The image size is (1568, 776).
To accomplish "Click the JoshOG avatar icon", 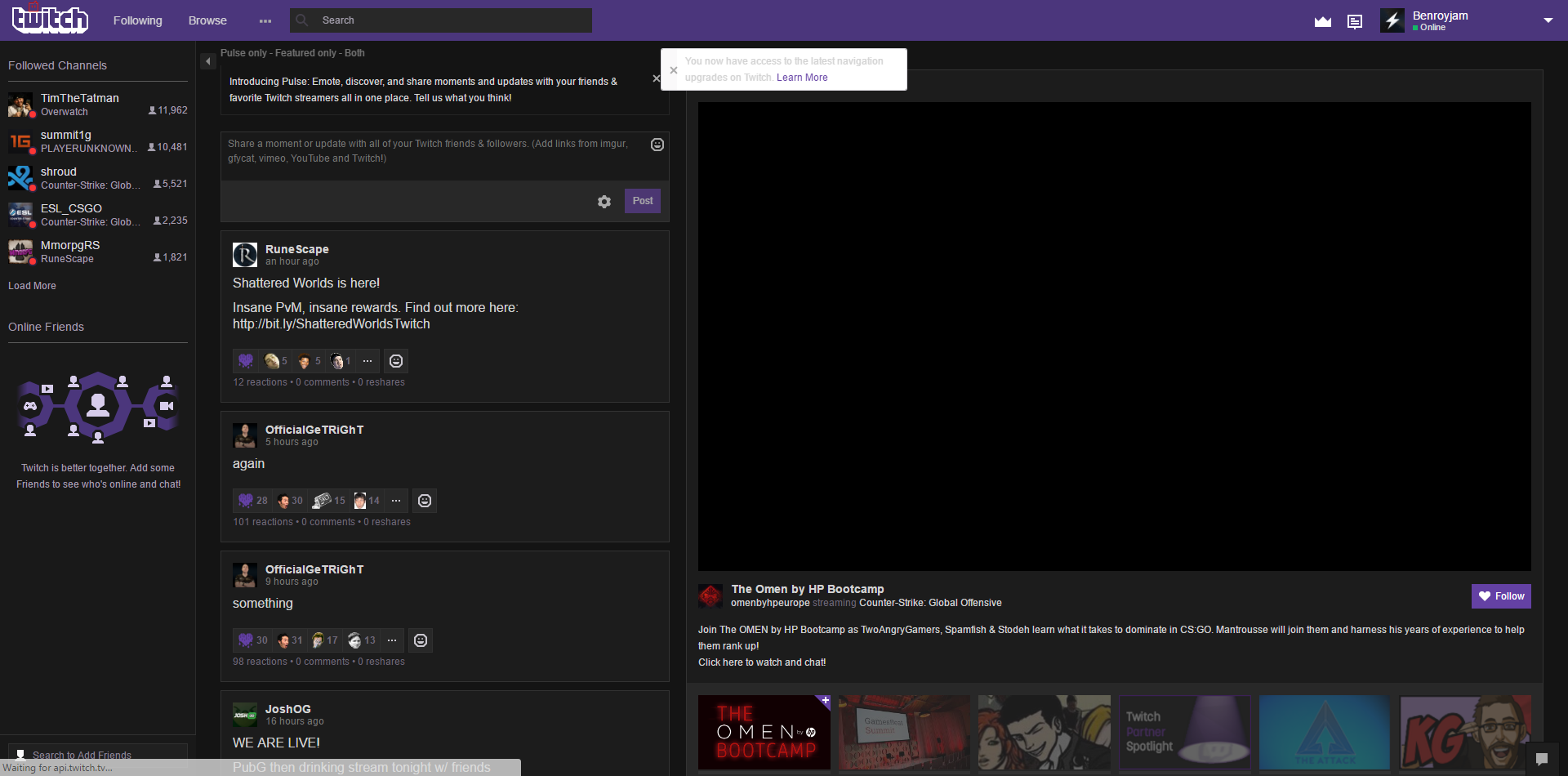I will pyautogui.click(x=245, y=715).
